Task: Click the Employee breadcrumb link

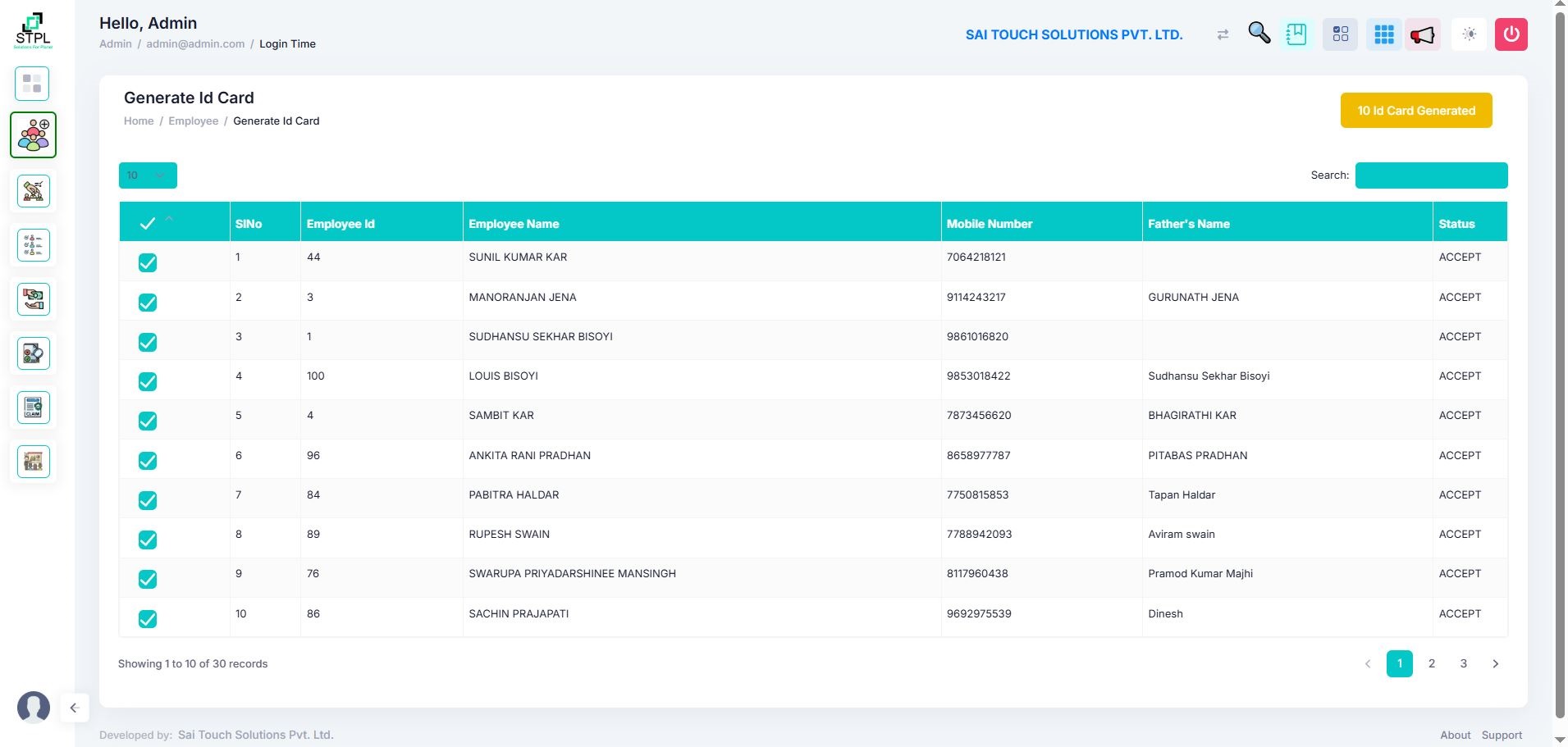Action: point(193,121)
